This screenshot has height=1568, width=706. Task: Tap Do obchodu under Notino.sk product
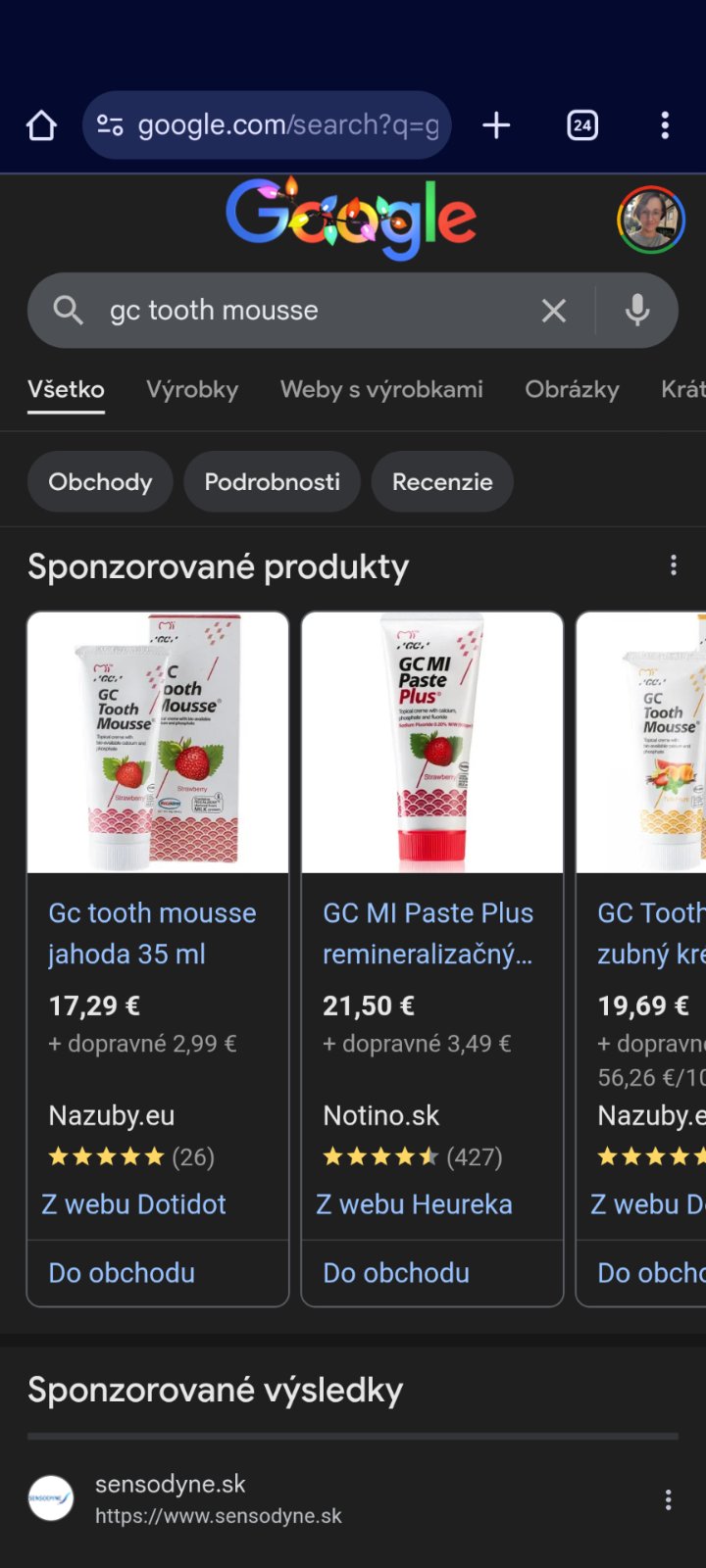396,1273
